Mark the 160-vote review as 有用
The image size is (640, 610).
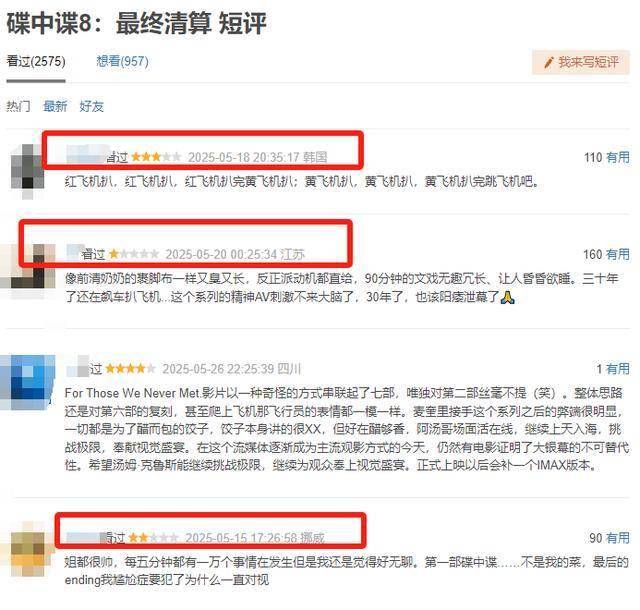(x=618, y=254)
